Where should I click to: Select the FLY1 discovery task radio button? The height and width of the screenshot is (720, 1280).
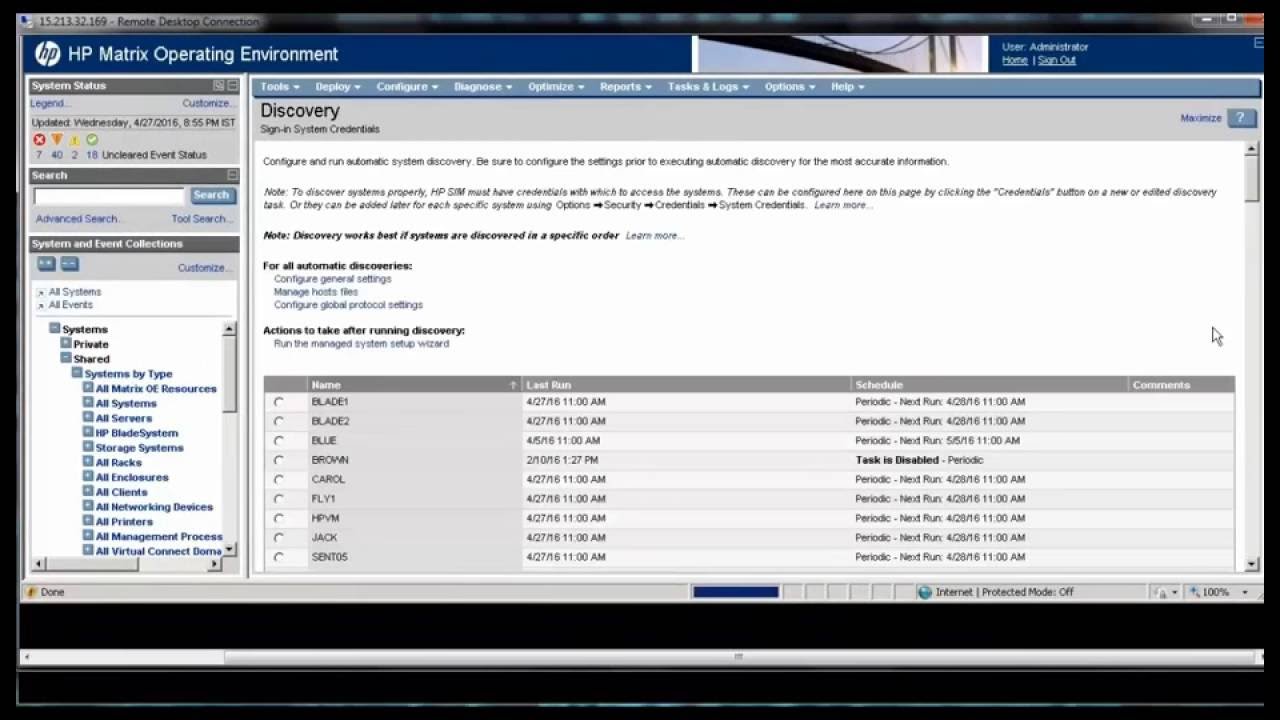pyautogui.click(x=278, y=499)
